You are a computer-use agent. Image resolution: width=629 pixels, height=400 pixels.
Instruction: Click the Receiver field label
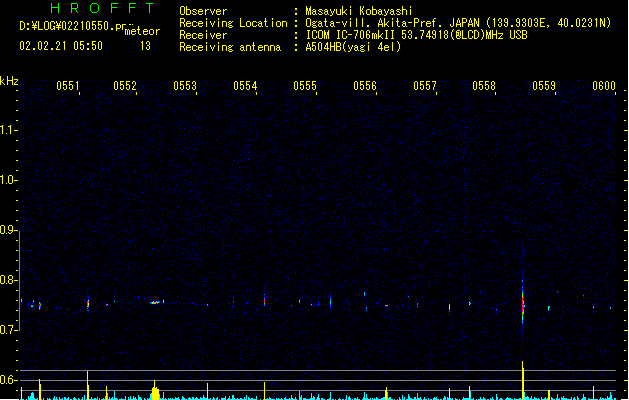[203, 35]
